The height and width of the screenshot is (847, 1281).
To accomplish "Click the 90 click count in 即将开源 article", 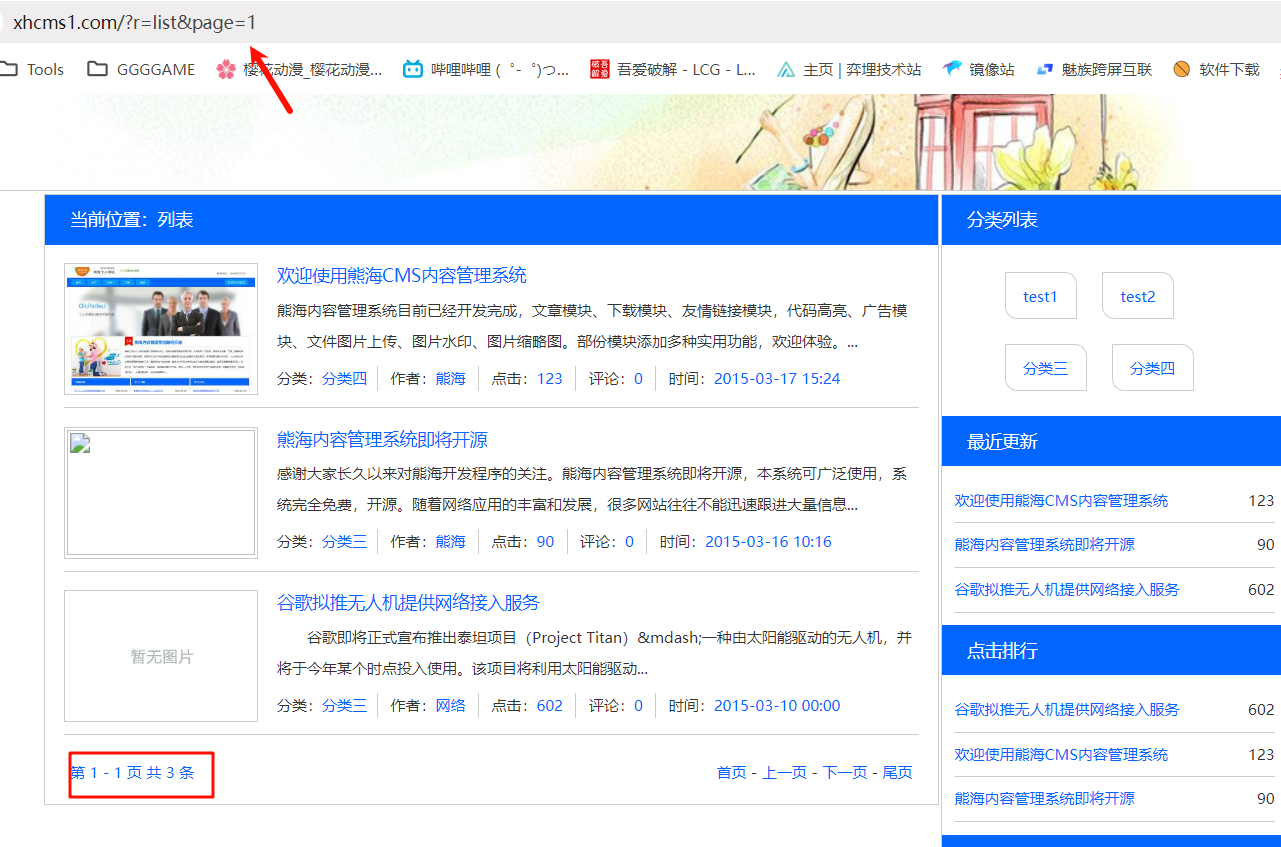I will click(545, 541).
